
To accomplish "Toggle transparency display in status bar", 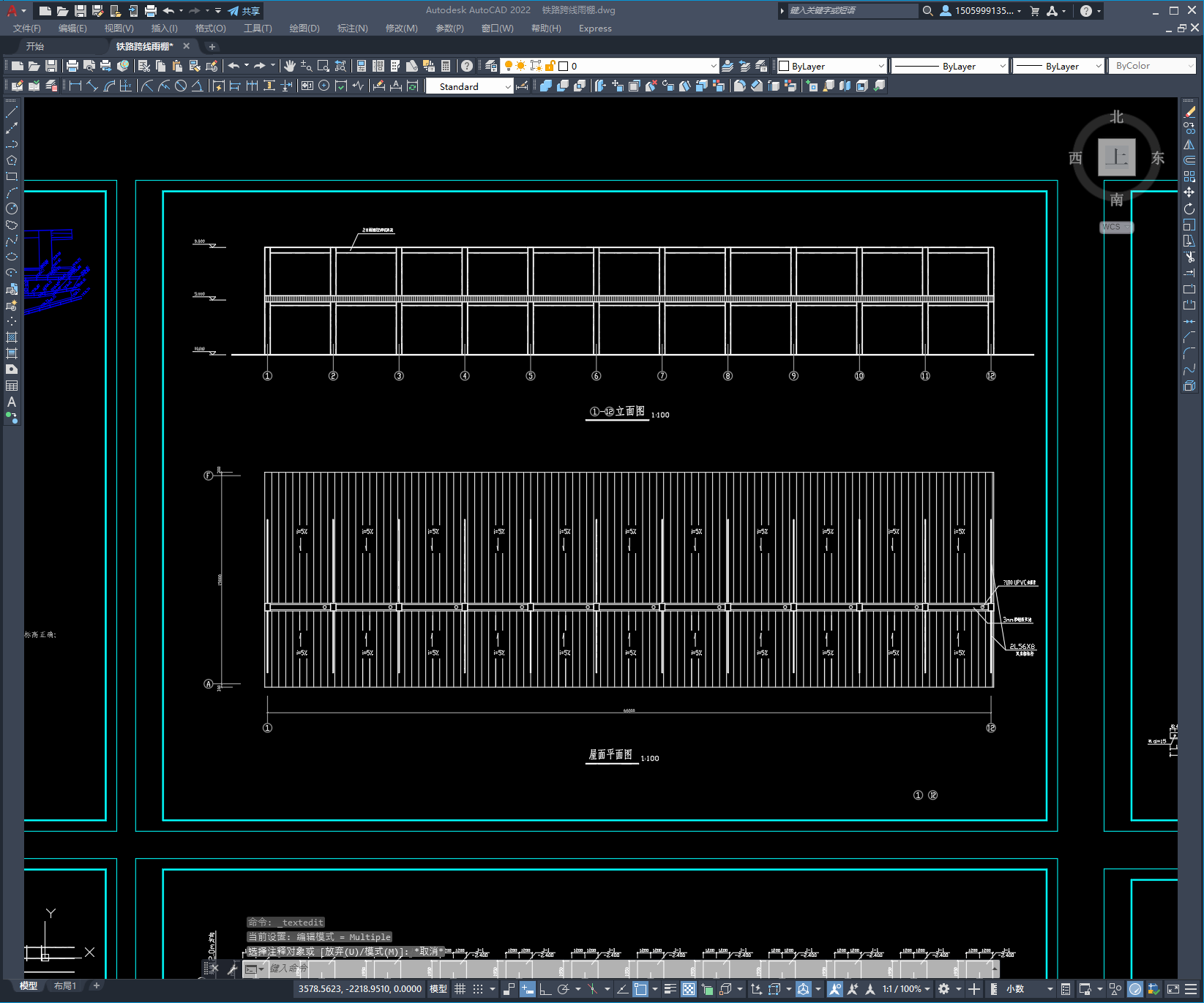I will pos(689,989).
